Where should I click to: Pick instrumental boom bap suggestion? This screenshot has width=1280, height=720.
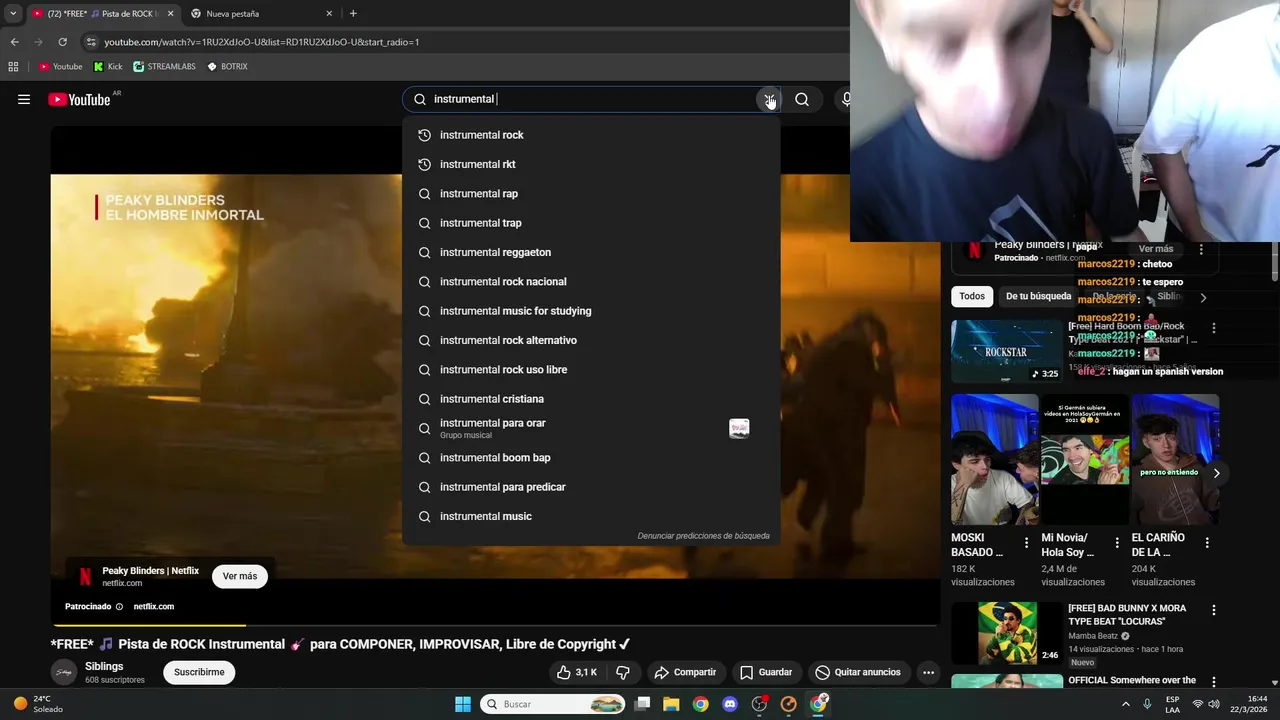pyautogui.click(x=591, y=458)
